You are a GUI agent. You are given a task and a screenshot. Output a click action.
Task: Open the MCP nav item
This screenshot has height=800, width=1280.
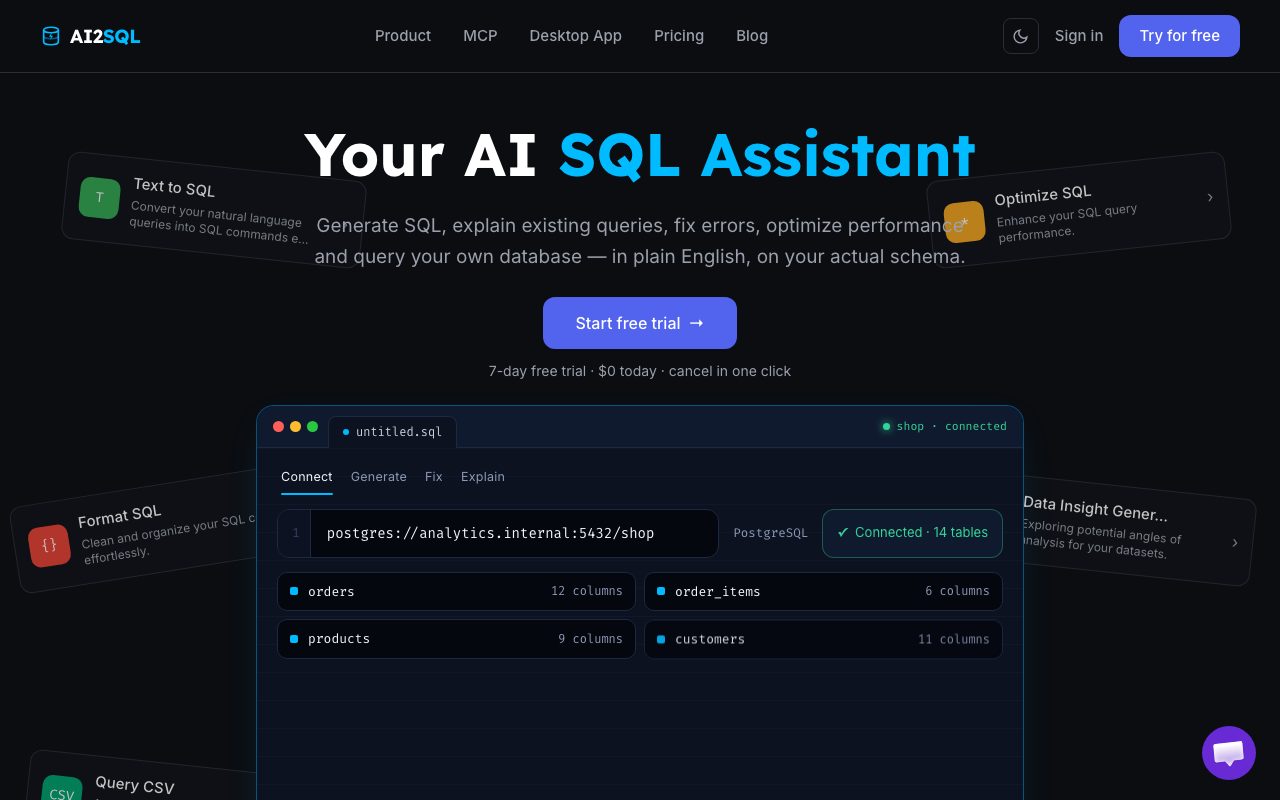pos(480,36)
